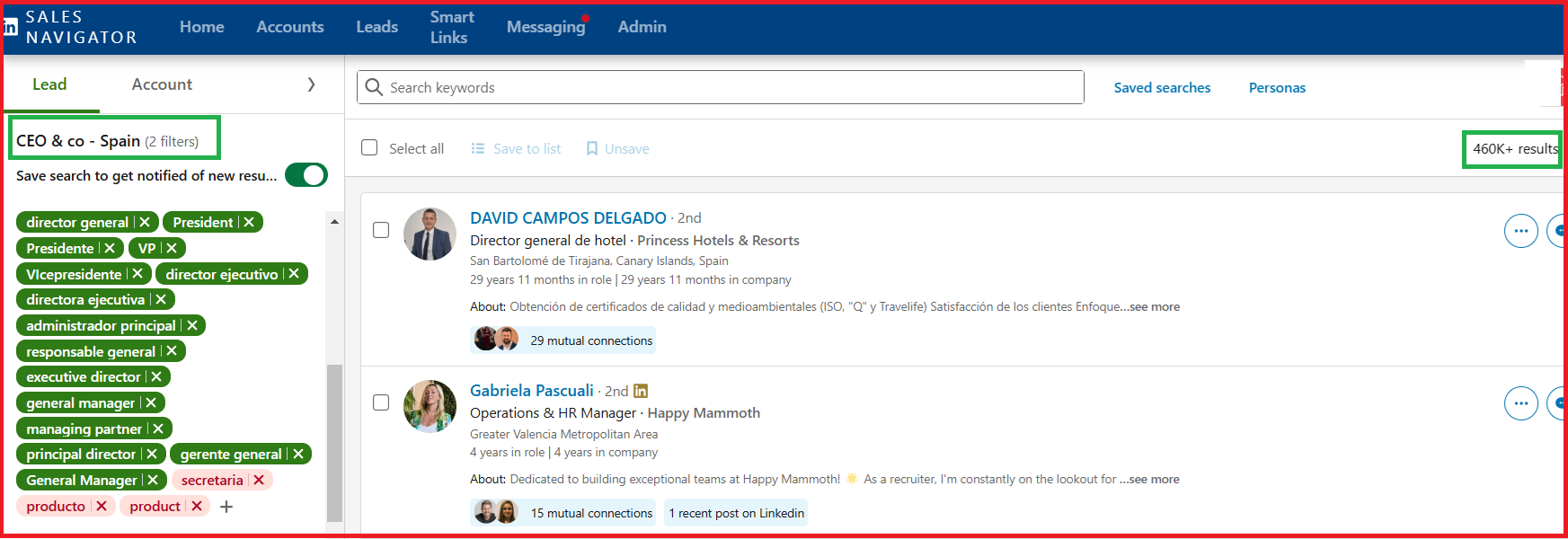Remove the 'VIcepresidente' filter chip
The height and width of the screenshot is (539, 1568).
click(x=137, y=273)
